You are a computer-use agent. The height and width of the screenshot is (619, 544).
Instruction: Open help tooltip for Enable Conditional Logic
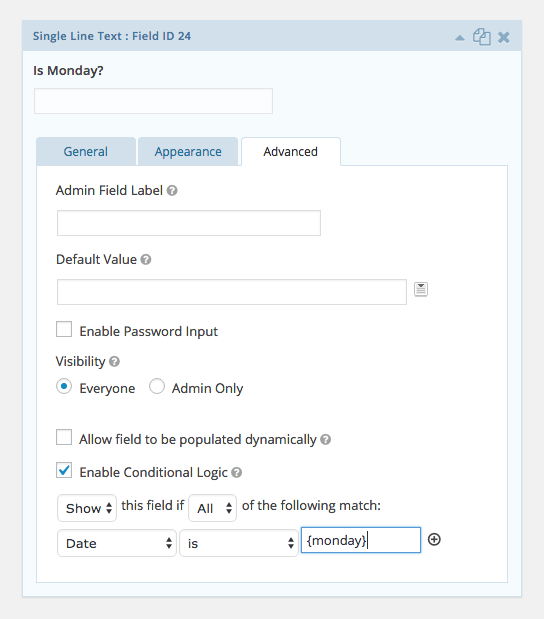236,473
